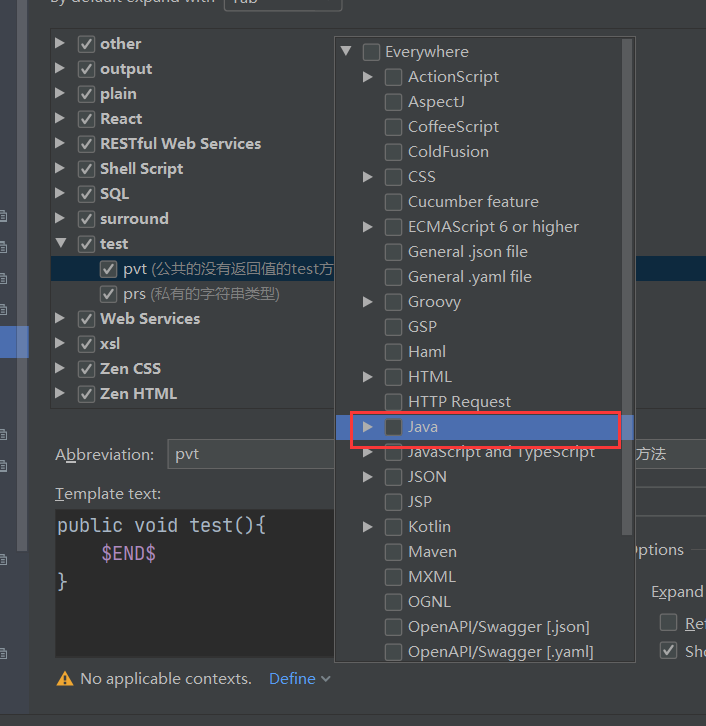The width and height of the screenshot is (706, 726).
Task: Select the General .yaml file entry
Action: (x=469, y=277)
